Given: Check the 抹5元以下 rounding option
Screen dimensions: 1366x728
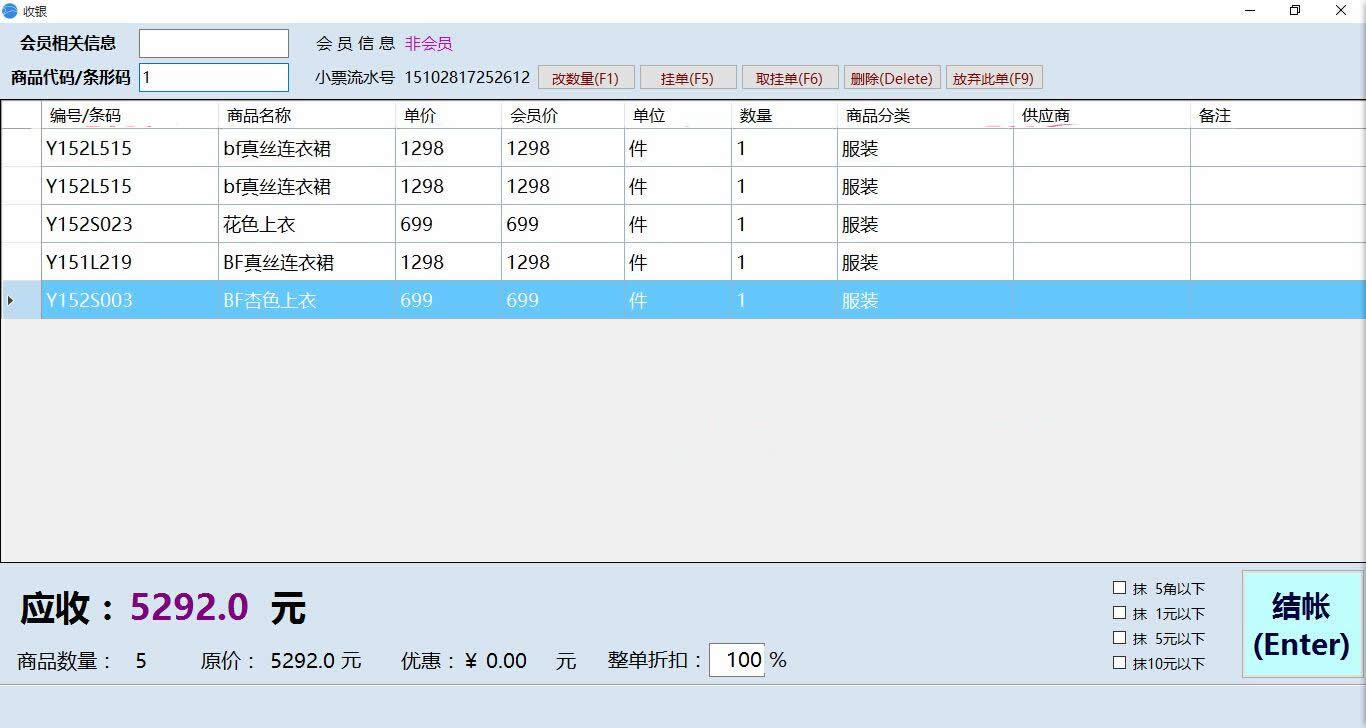Looking at the screenshot, I should point(1120,638).
